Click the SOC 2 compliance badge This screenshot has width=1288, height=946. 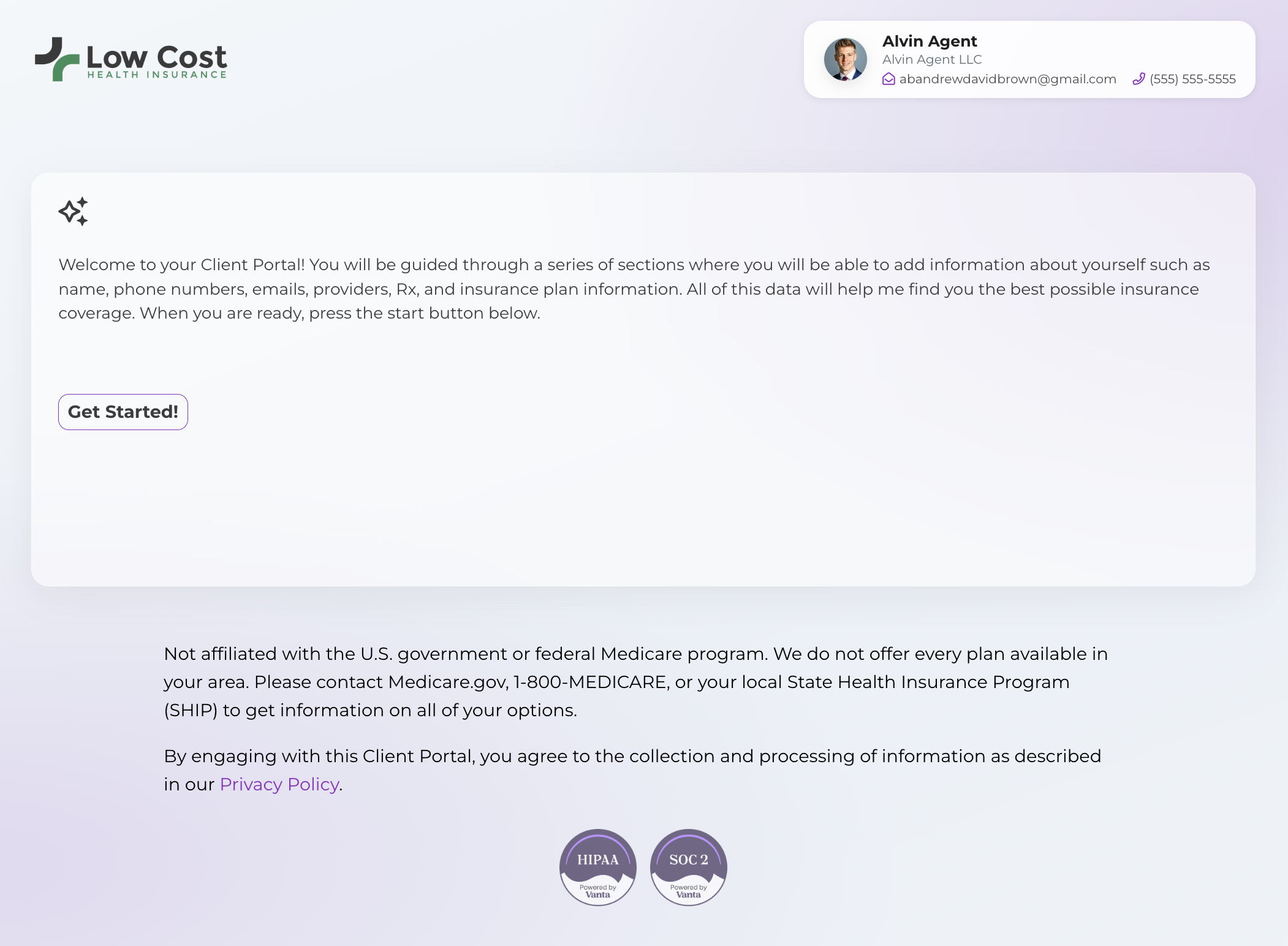tap(688, 867)
